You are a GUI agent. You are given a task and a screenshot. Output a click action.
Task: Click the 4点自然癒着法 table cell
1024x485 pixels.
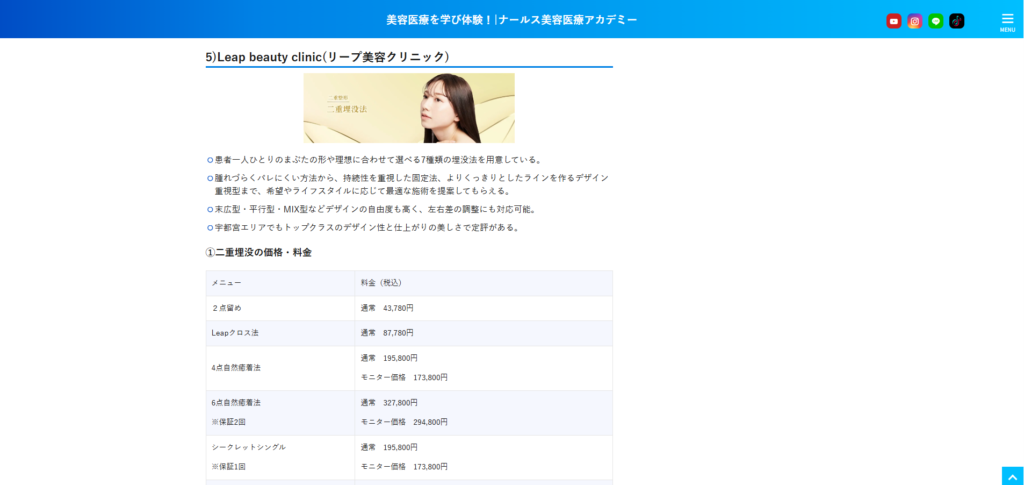coord(280,368)
